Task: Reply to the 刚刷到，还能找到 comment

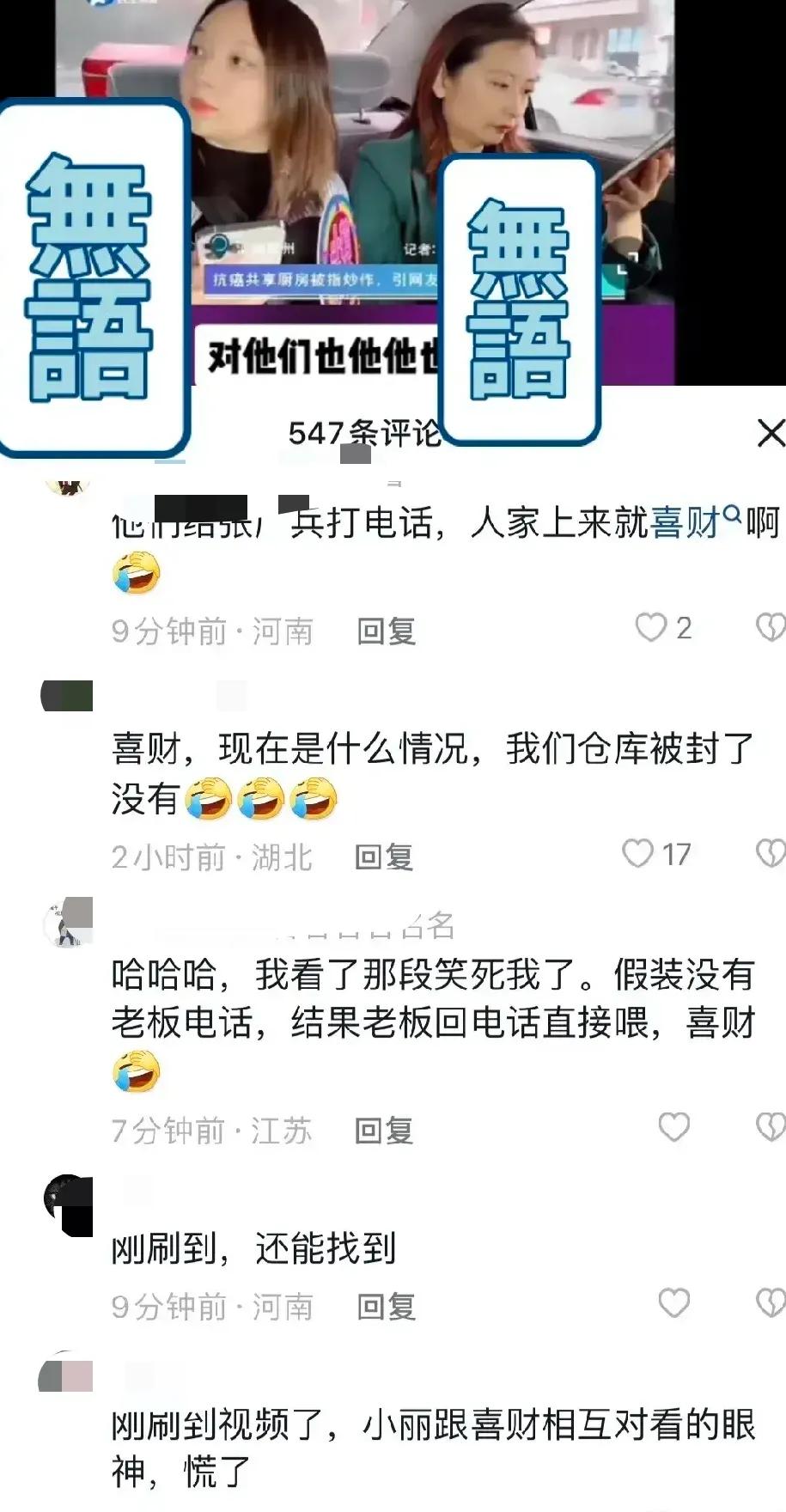Action: [387, 1307]
